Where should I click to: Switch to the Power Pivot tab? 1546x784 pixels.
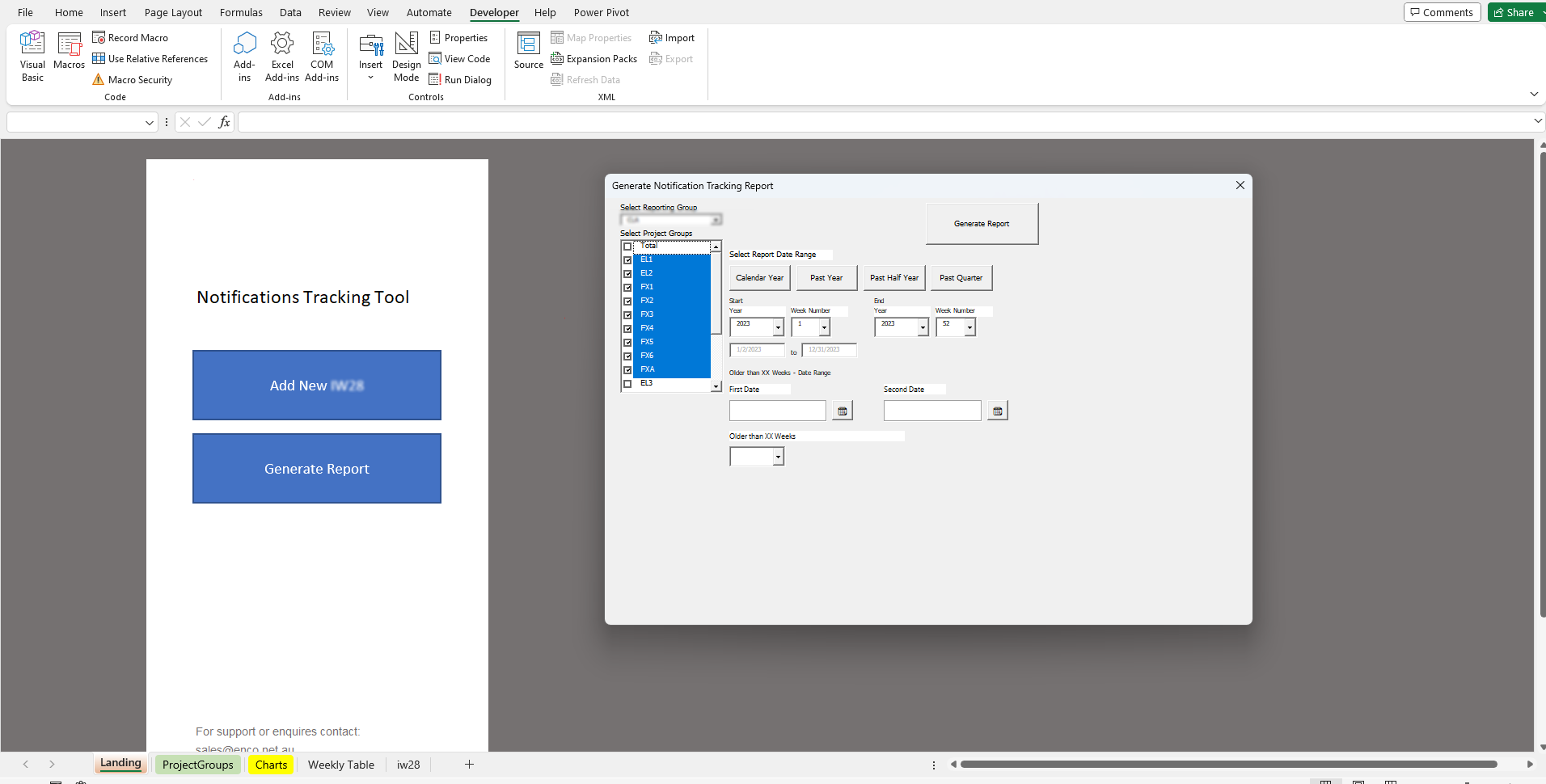[602, 12]
